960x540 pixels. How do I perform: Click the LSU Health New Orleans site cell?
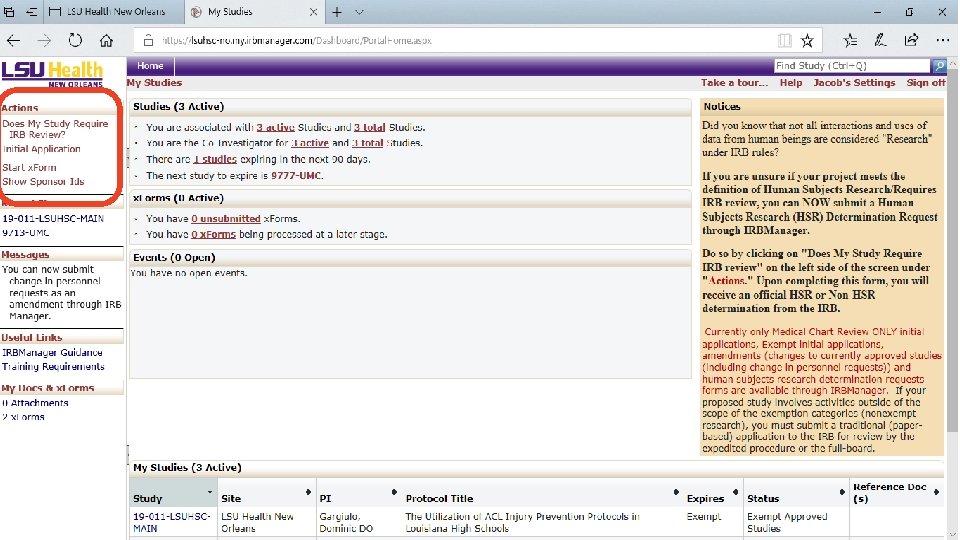257,522
